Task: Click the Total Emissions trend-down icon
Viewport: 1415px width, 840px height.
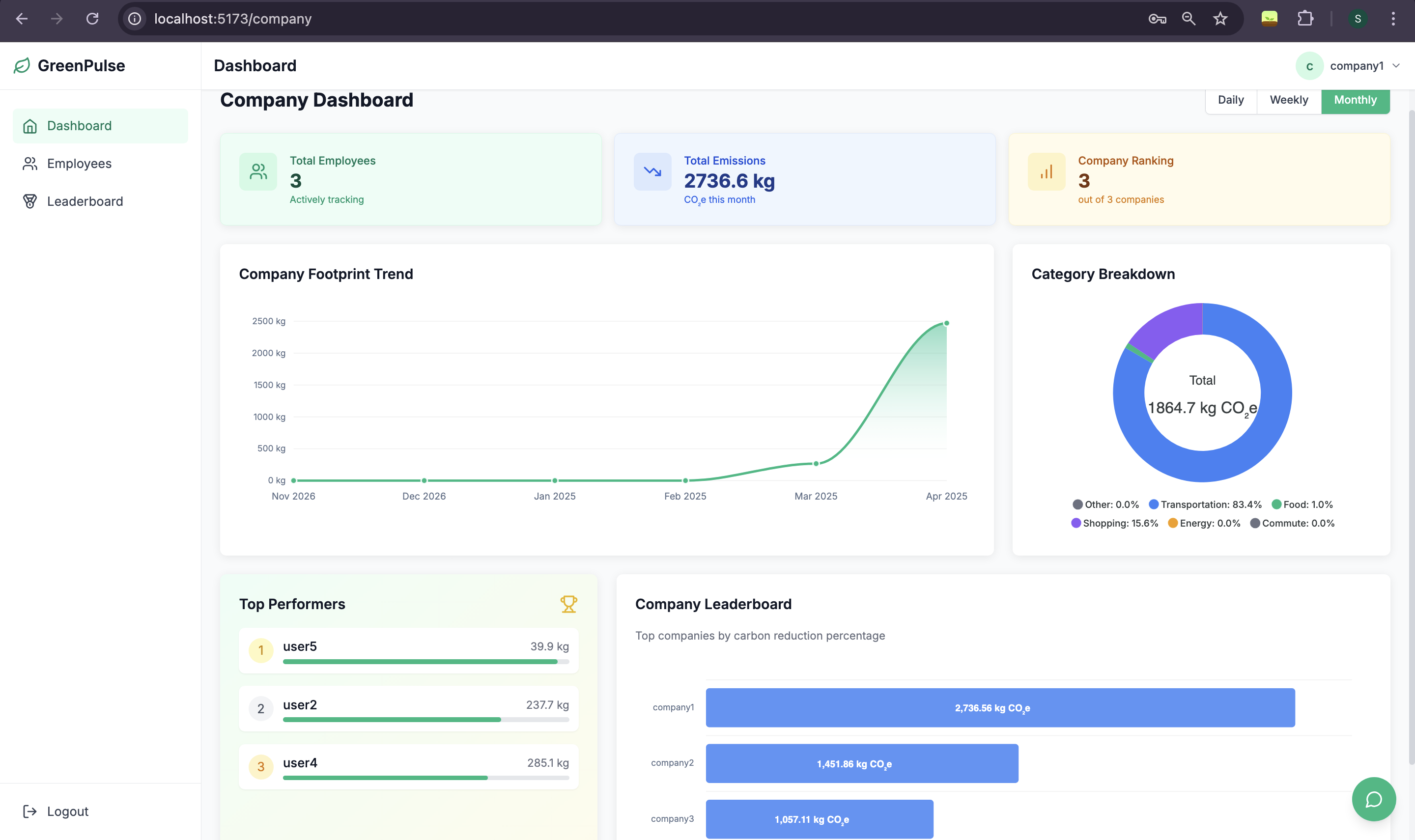Action: pyautogui.click(x=652, y=171)
